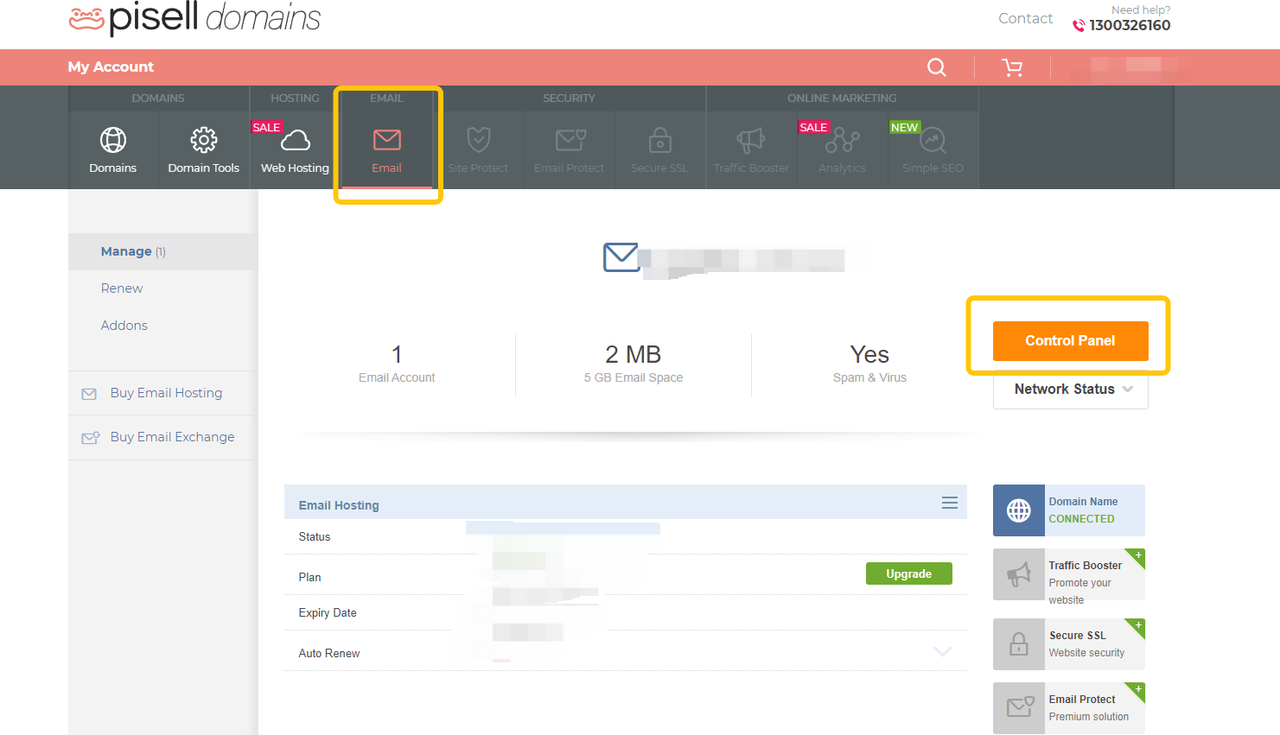Click the Auto Renew row label
Image resolution: width=1280 pixels, height=735 pixels.
(329, 653)
